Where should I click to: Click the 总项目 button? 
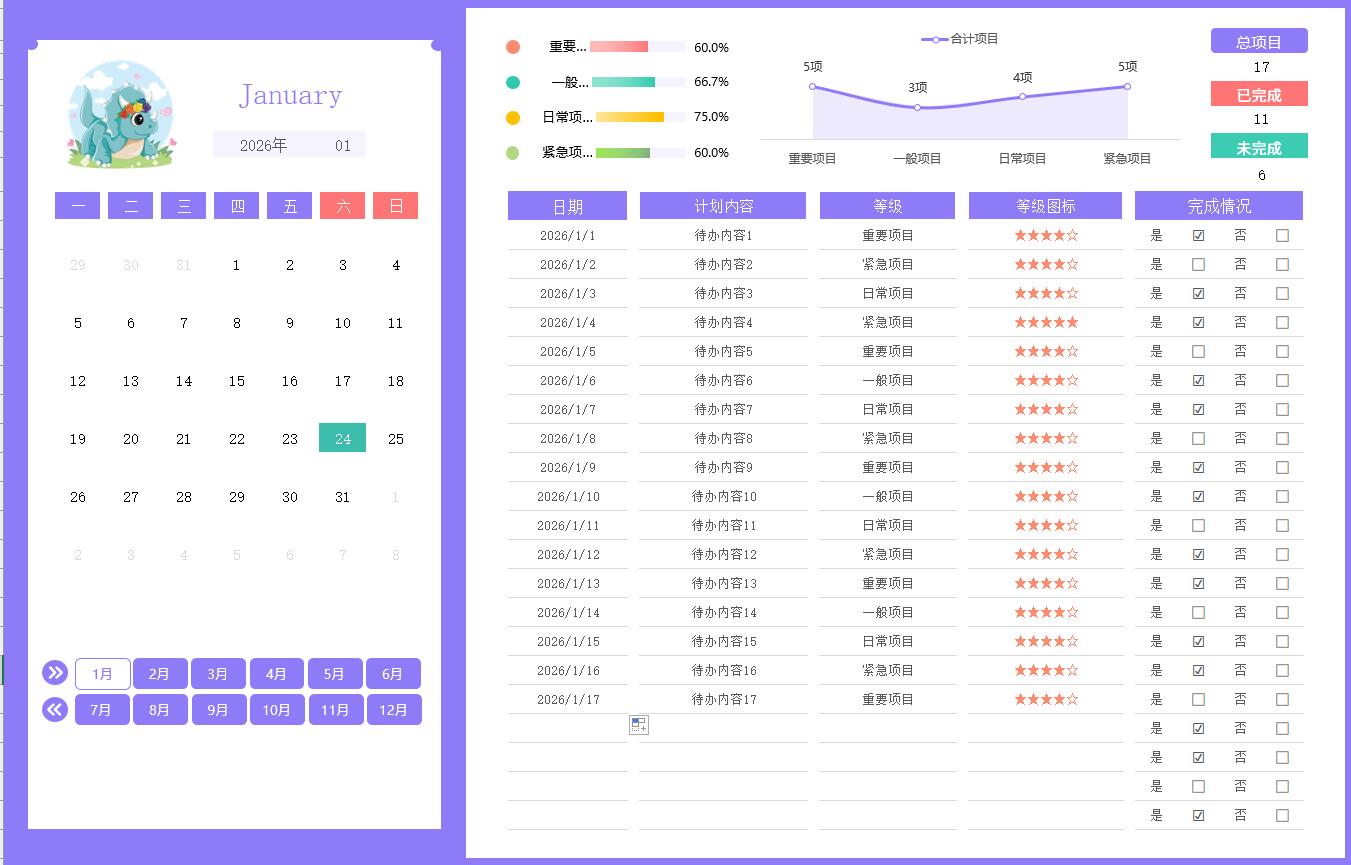(1259, 42)
